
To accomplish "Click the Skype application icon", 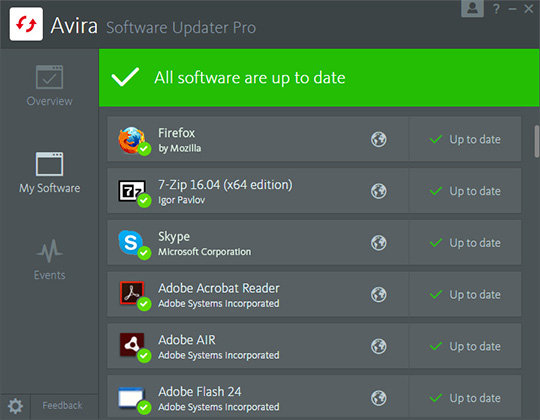I will (x=134, y=244).
